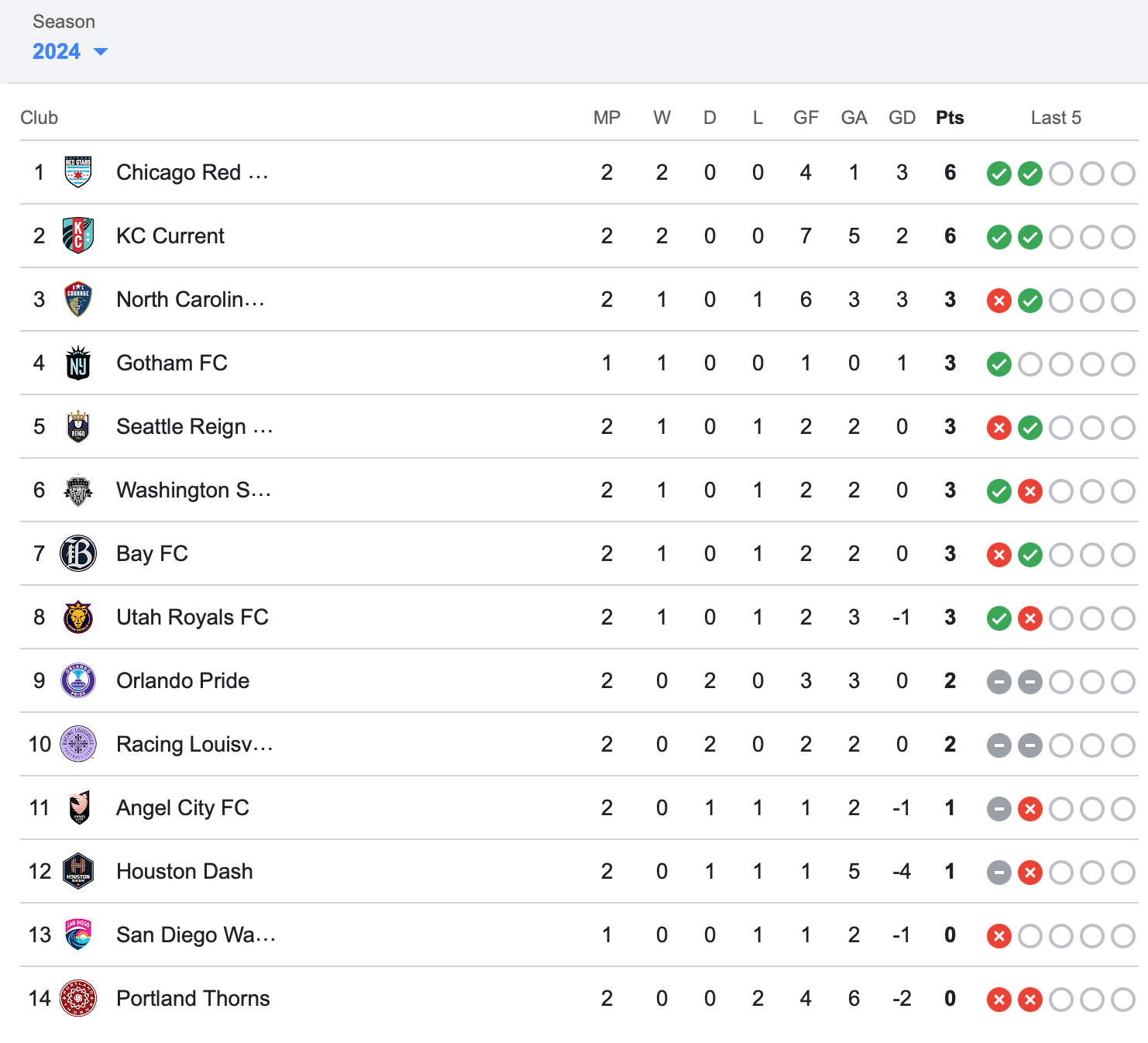Click the North Carolina Courage logo
This screenshot has height=1043, width=1148.
[78, 299]
